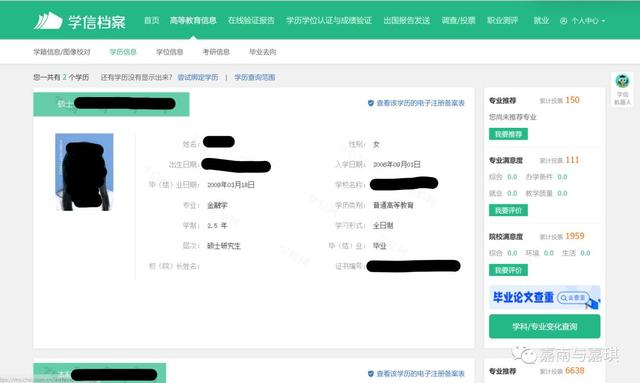
Task: Click the 专业推荐 vote count 150
Action: pos(572,100)
